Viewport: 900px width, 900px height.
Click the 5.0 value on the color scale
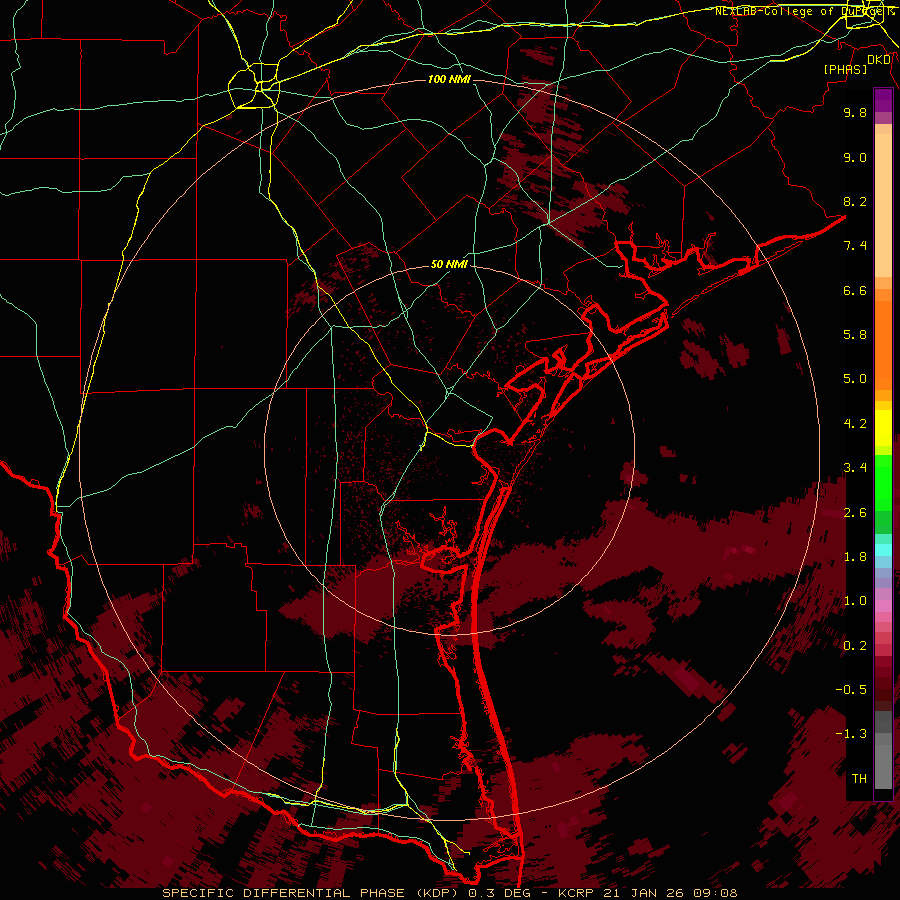[x=855, y=379]
